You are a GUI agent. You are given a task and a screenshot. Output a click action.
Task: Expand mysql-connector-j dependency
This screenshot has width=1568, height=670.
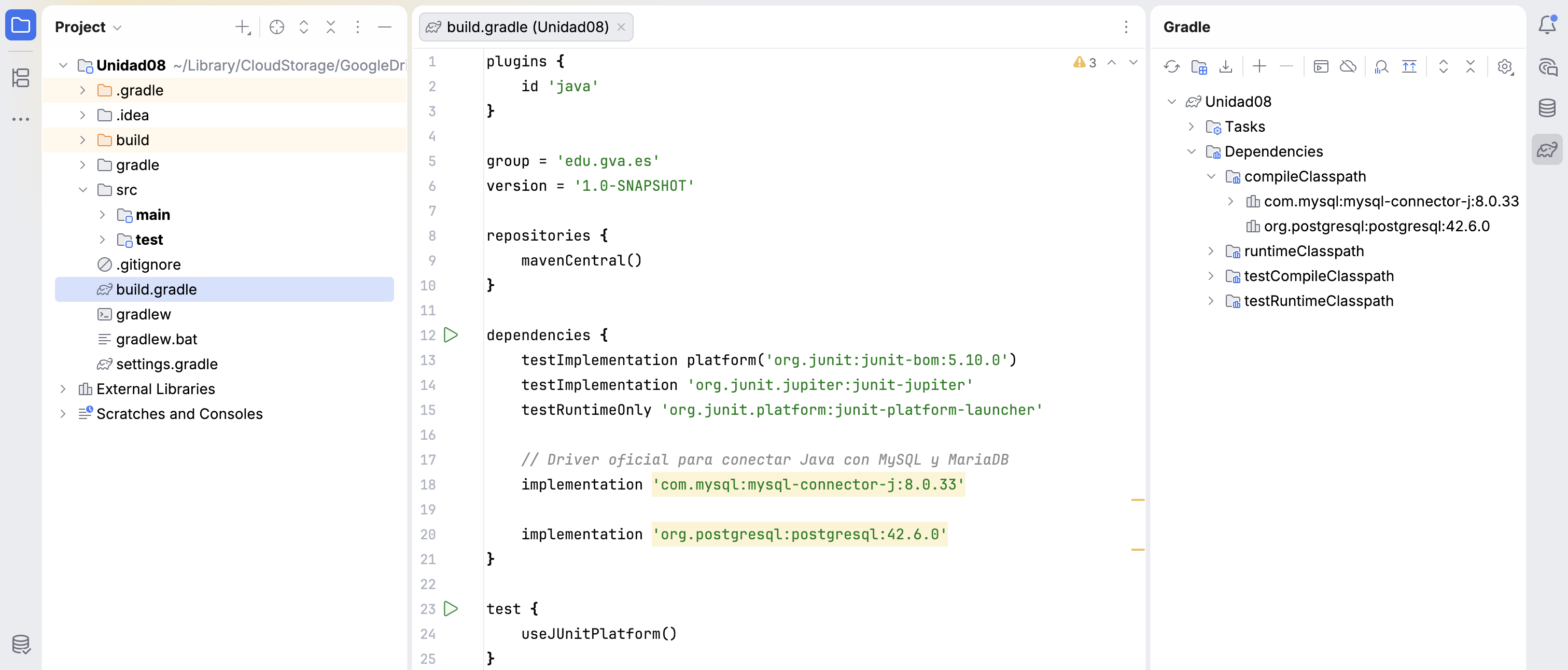(x=1230, y=201)
